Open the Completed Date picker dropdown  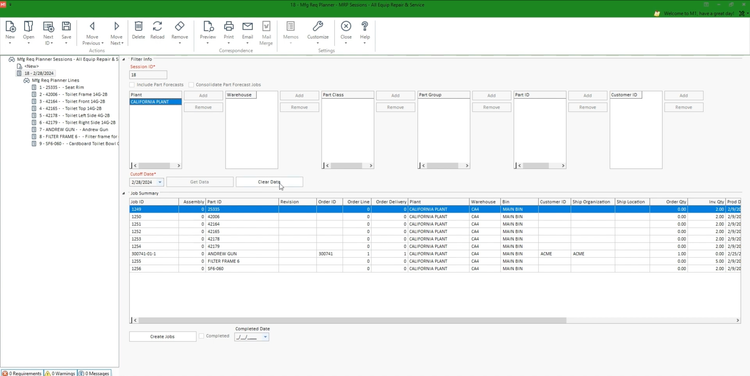point(265,337)
